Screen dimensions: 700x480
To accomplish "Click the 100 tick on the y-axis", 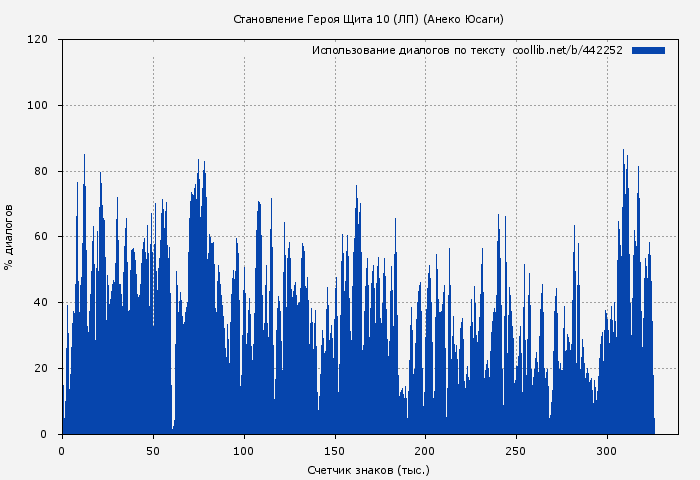I will tap(37, 106).
